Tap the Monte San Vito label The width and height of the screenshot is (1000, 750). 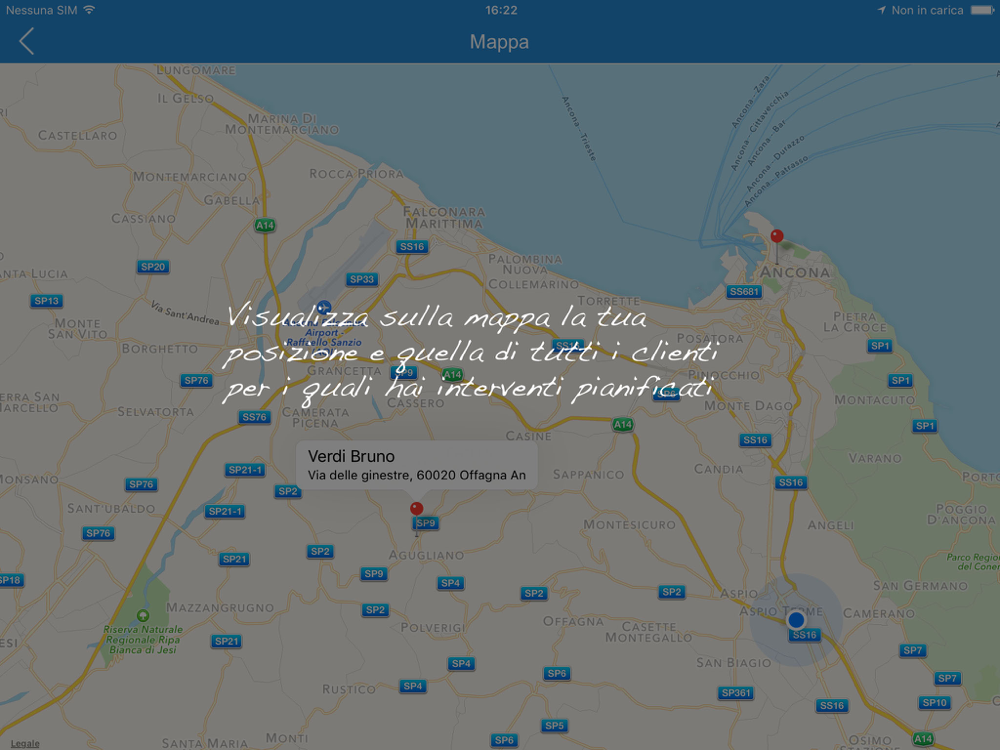click(77, 328)
